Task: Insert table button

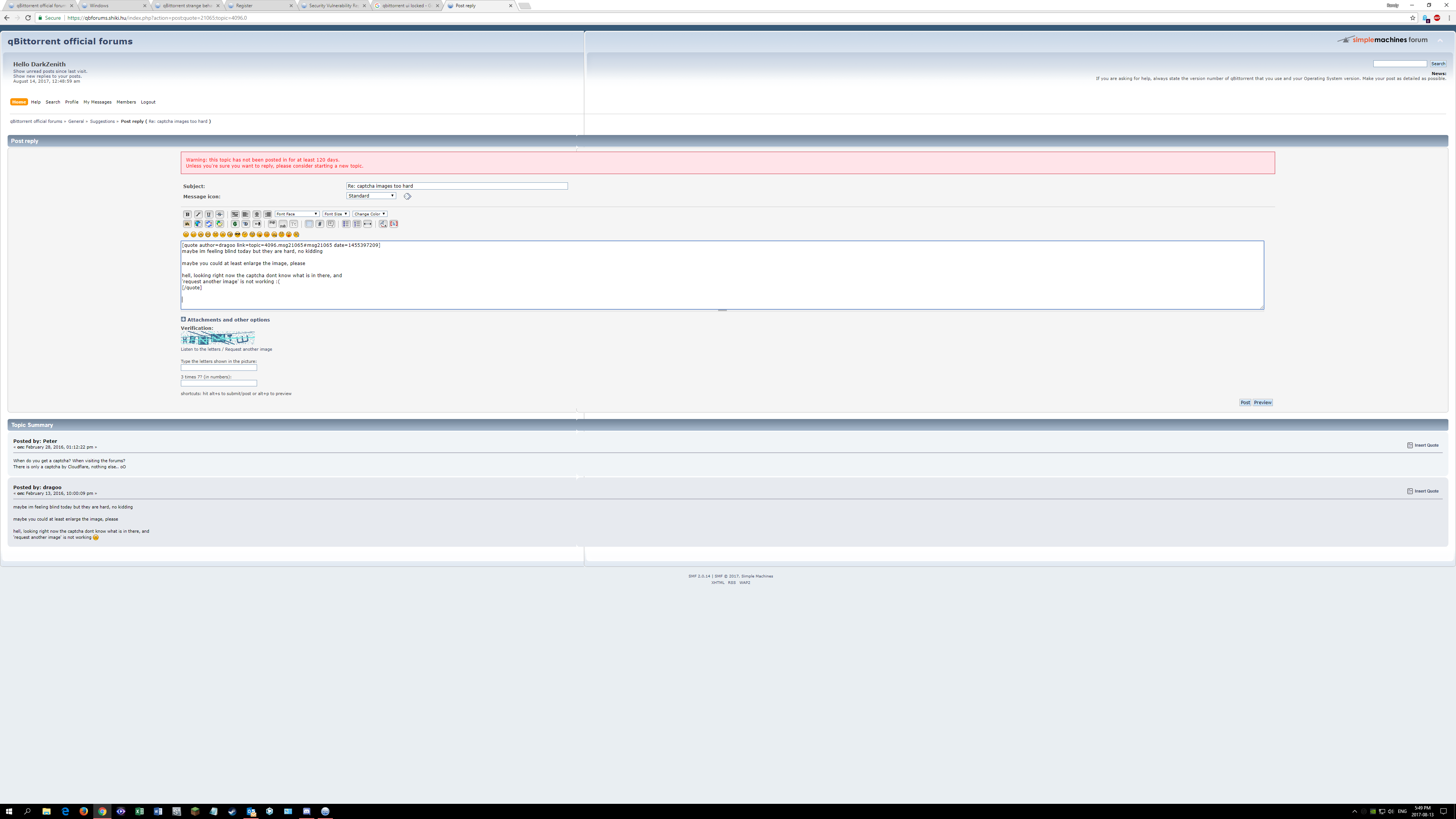Action: click(x=309, y=224)
